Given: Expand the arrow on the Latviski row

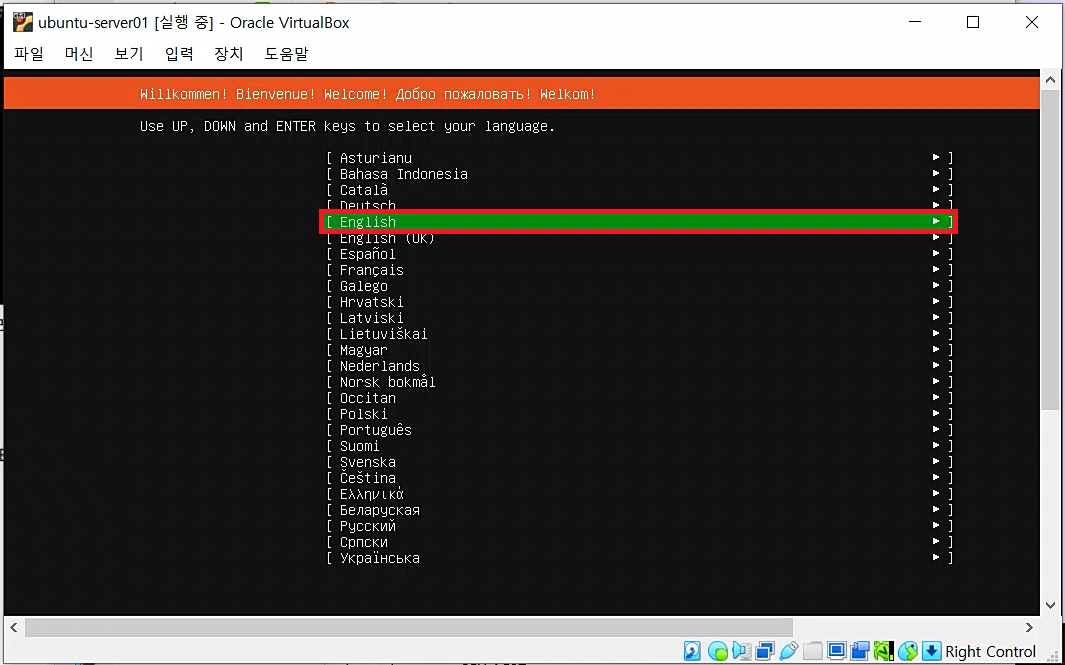Looking at the screenshot, I should pos(936,317).
